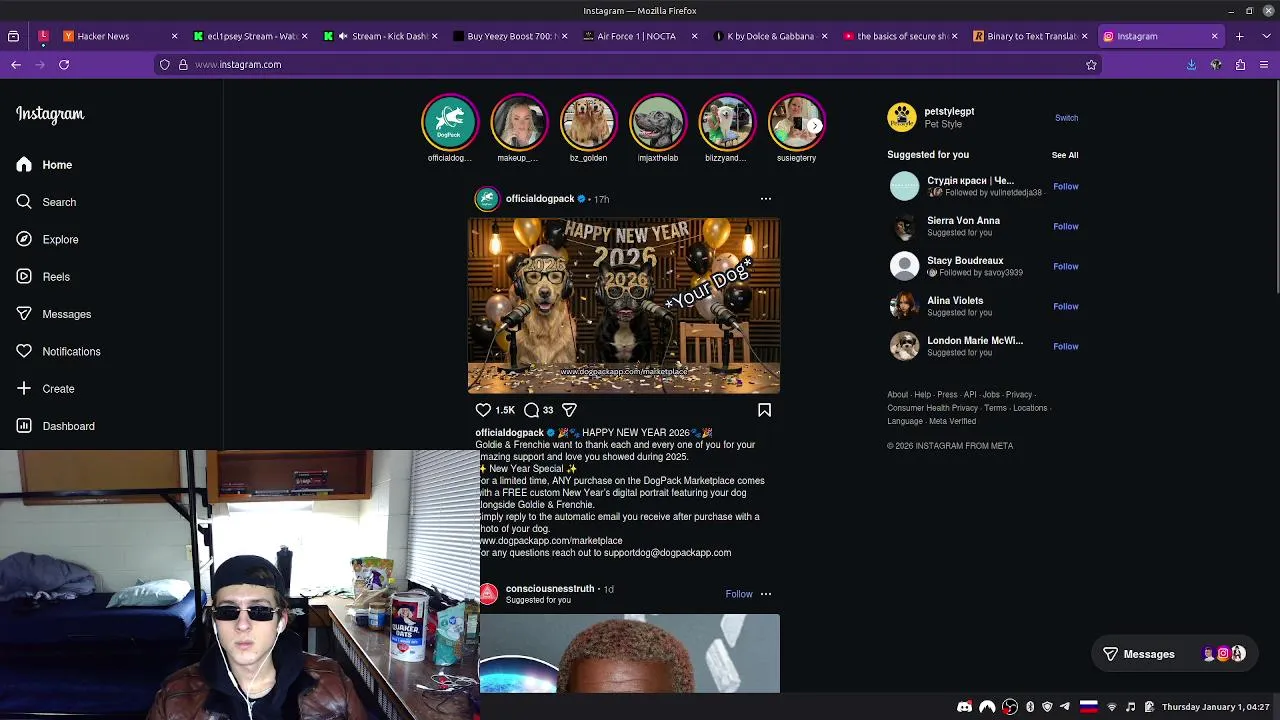Open OBS from the system tray

1010,707
